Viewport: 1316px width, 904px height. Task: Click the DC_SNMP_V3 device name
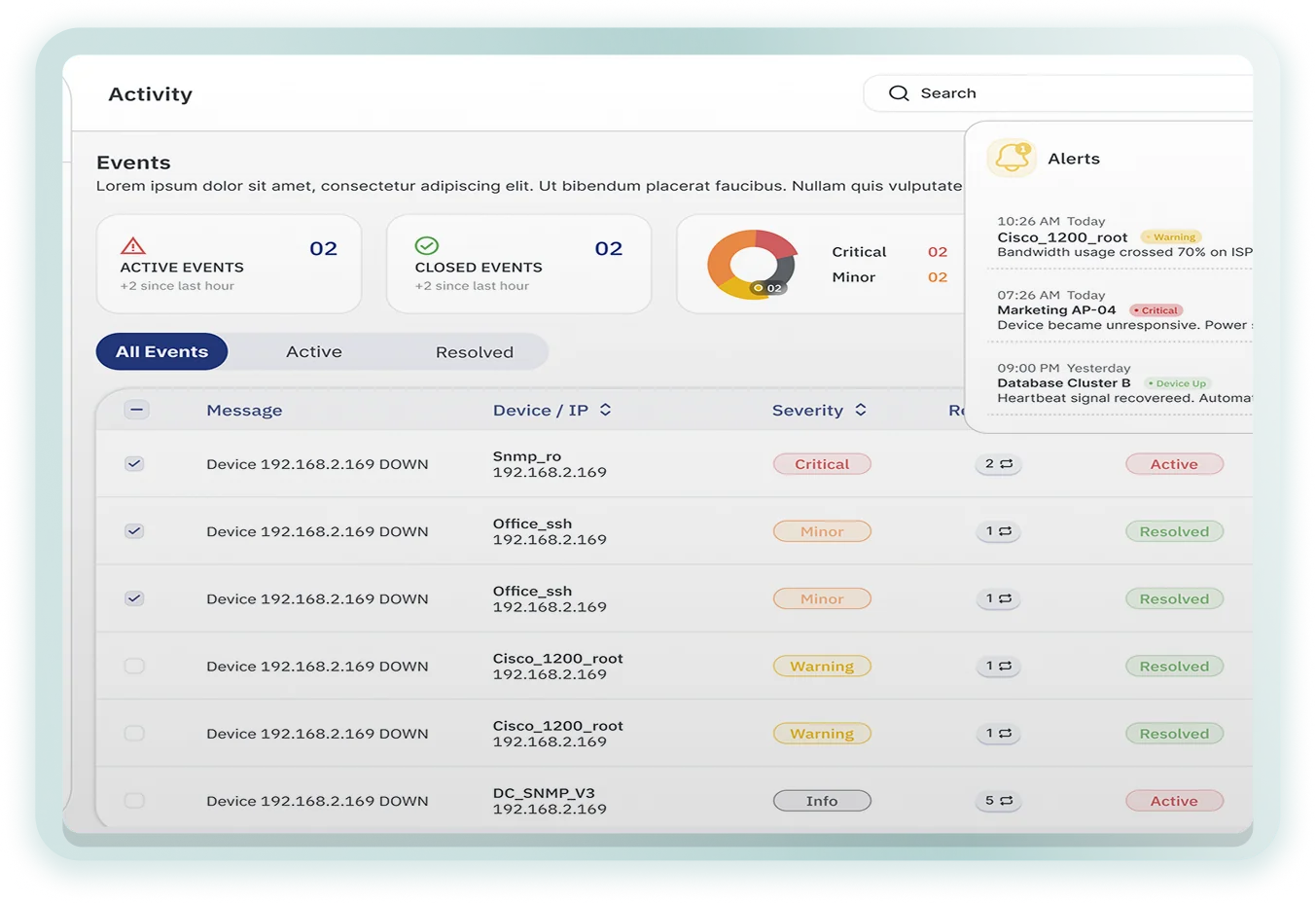coord(544,793)
